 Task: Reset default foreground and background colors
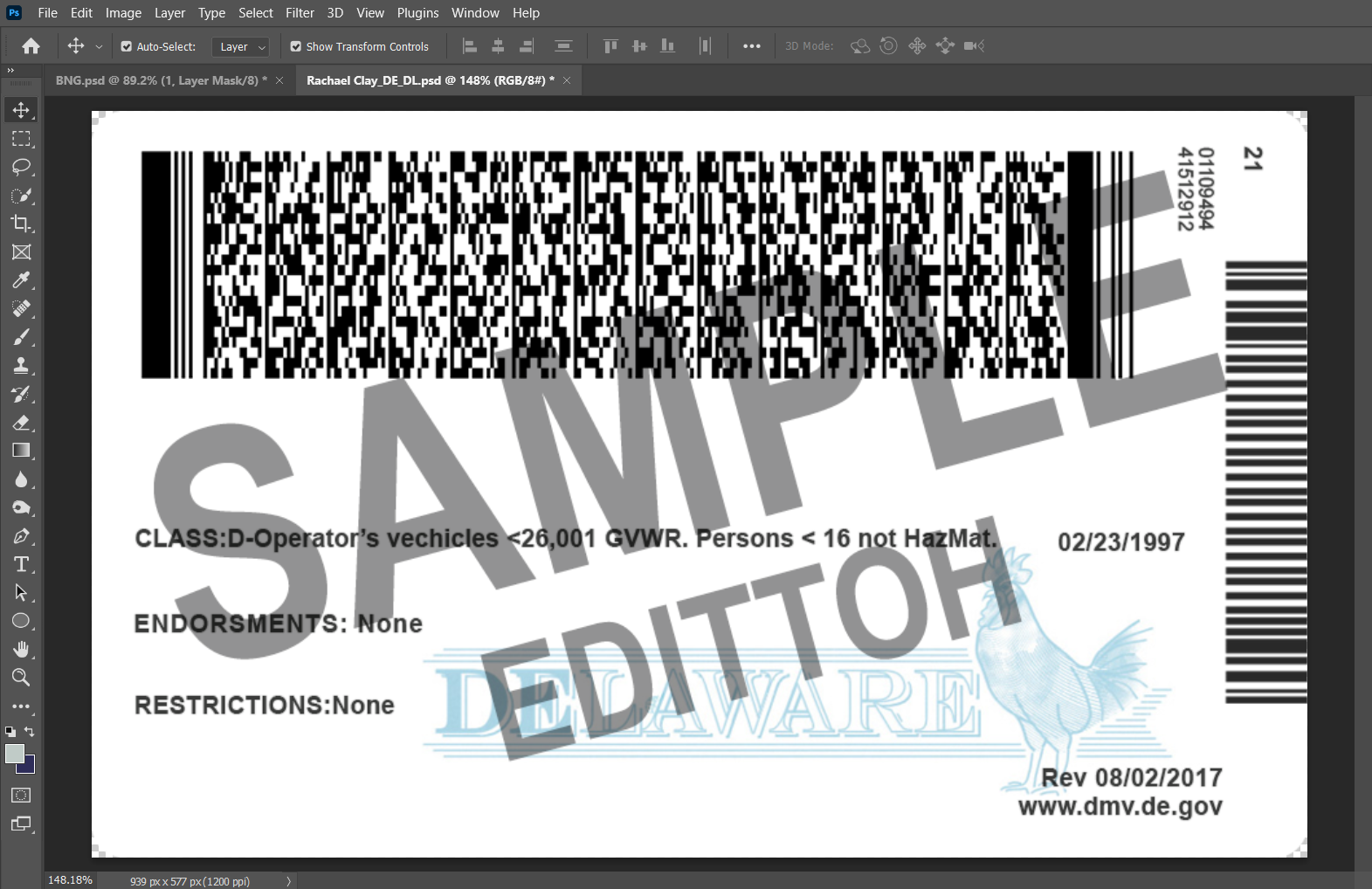pyautogui.click(x=10, y=732)
